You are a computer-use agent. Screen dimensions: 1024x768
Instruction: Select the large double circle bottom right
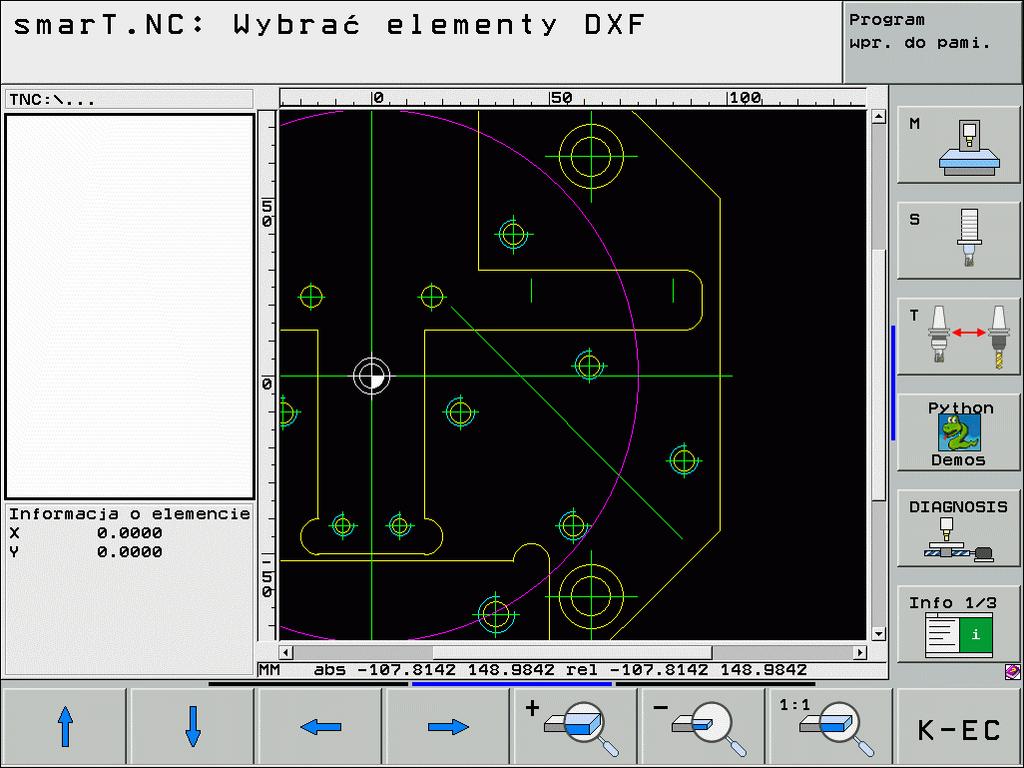pos(591,596)
